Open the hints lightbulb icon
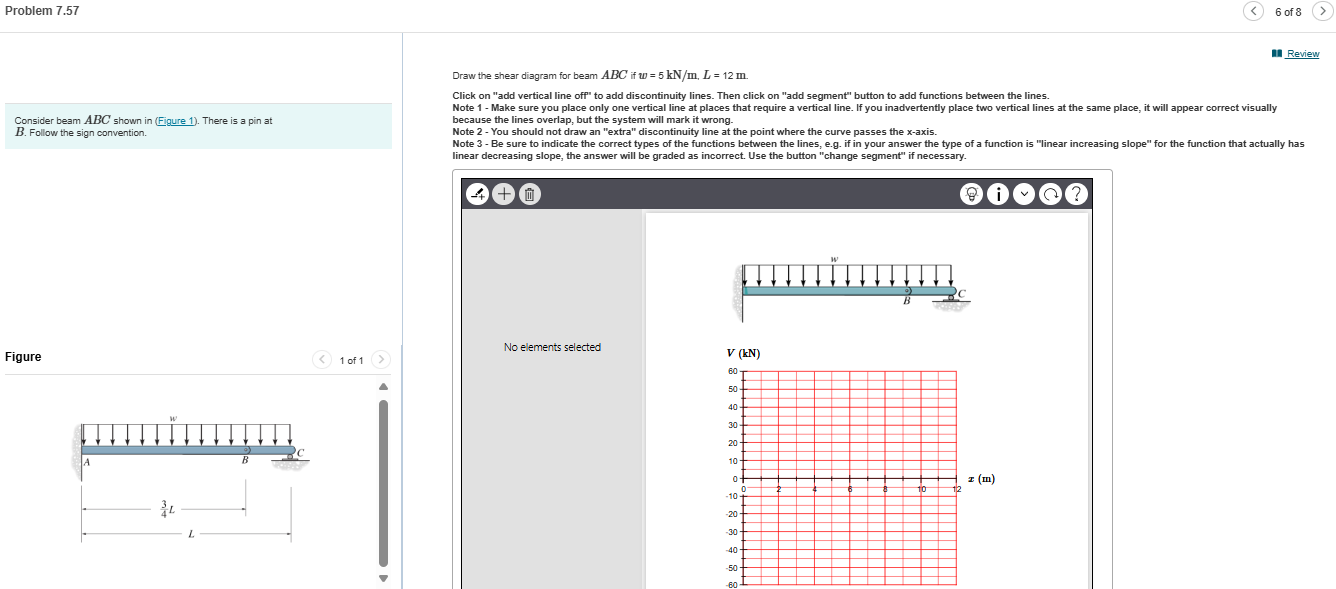 pyautogui.click(x=971, y=193)
